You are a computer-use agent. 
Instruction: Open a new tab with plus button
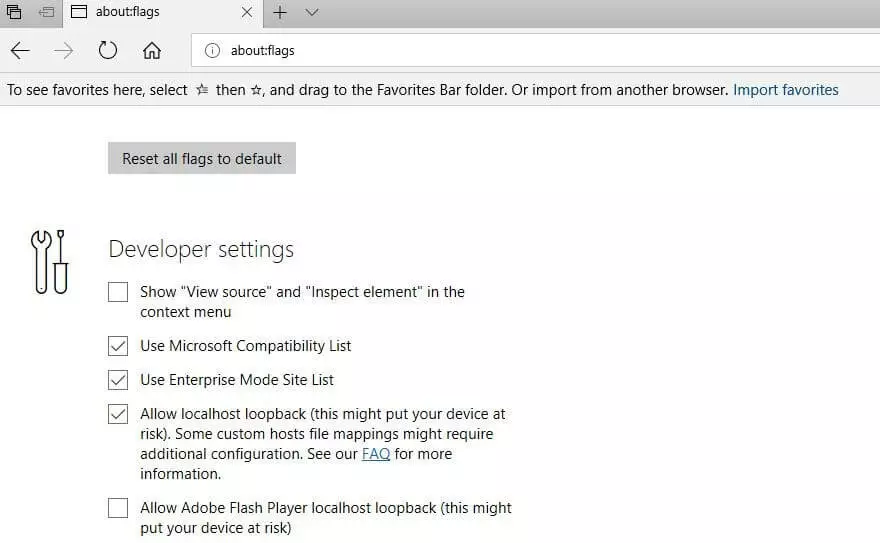pyautogui.click(x=280, y=12)
